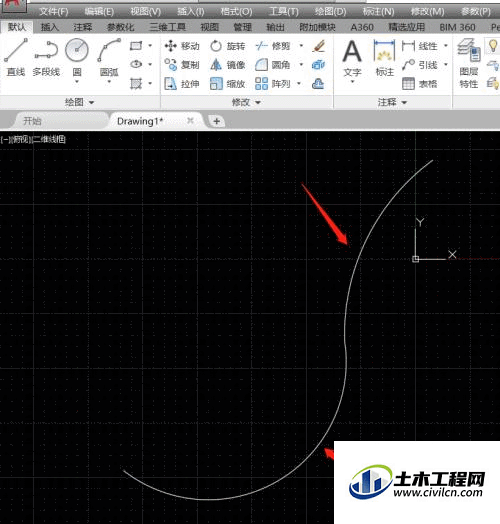Click the Mirror (镜像) tool
This screenshot has height=524, width=500.
(x=228, y=64)
